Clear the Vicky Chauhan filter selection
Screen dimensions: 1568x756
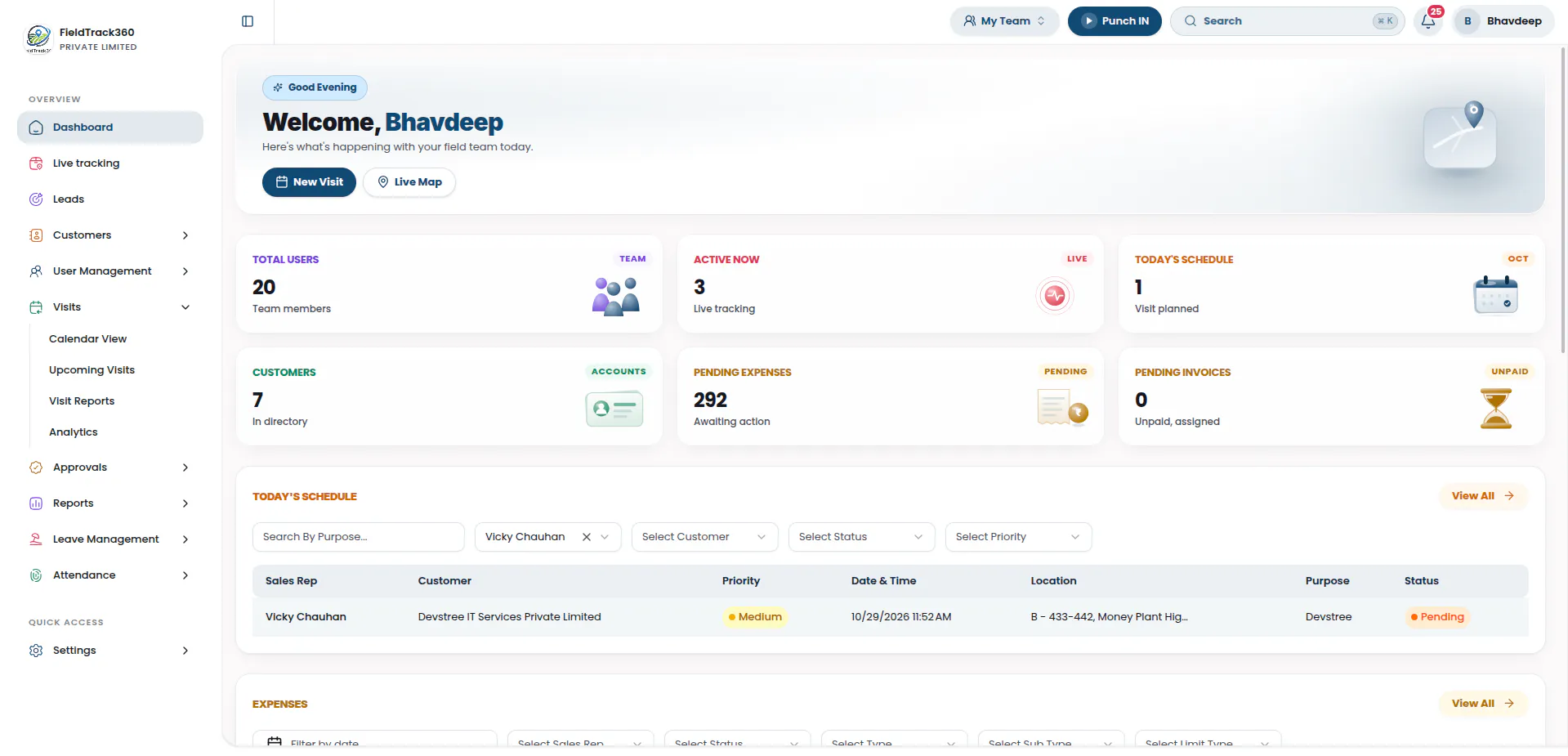pos(587,537)
